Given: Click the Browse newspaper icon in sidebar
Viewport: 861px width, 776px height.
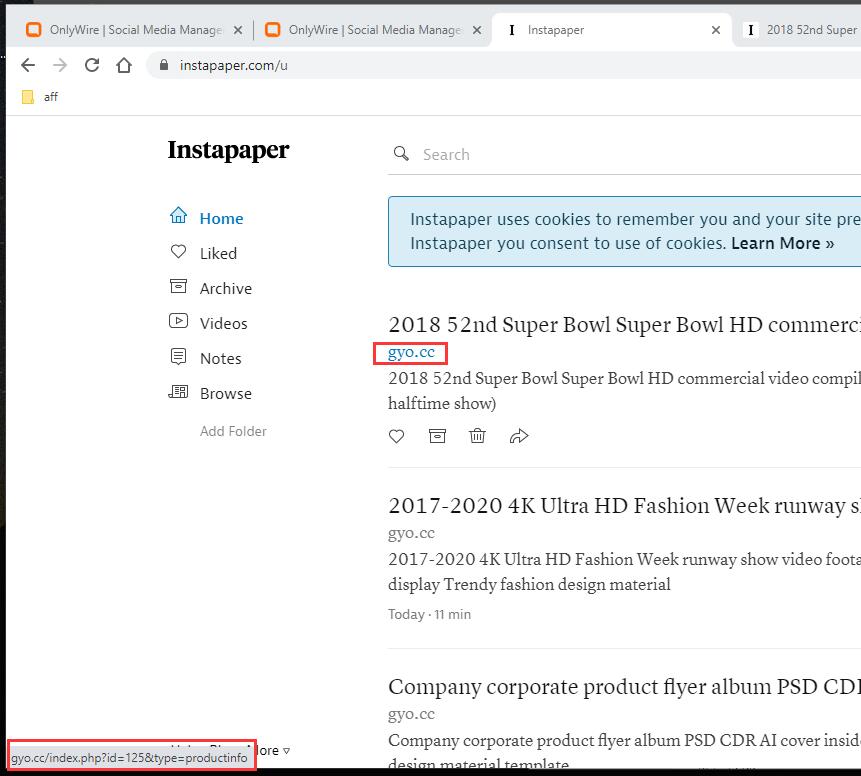Looking at the screenshot, I should pos(178,392).
